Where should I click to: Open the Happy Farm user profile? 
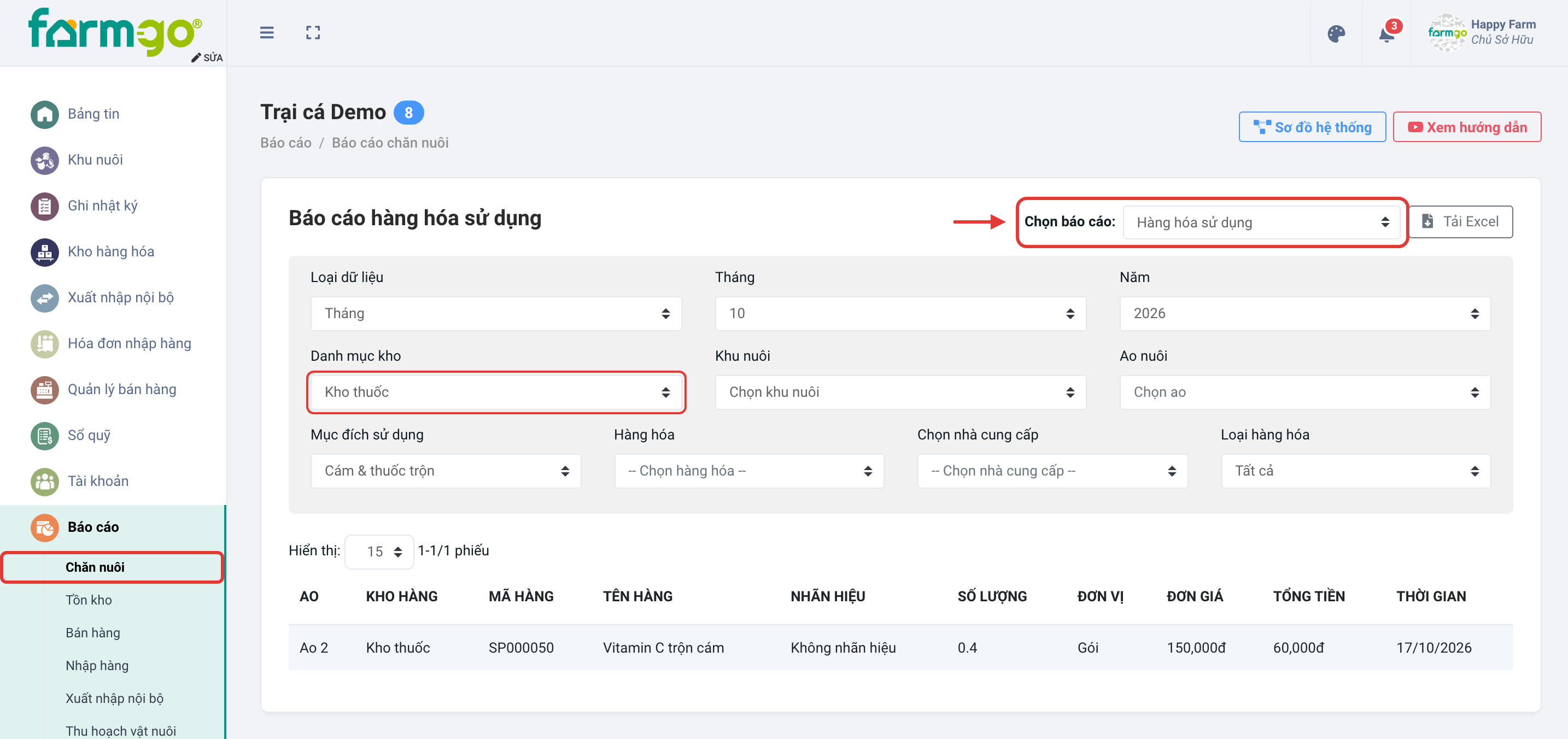[x=1482, y=33]
